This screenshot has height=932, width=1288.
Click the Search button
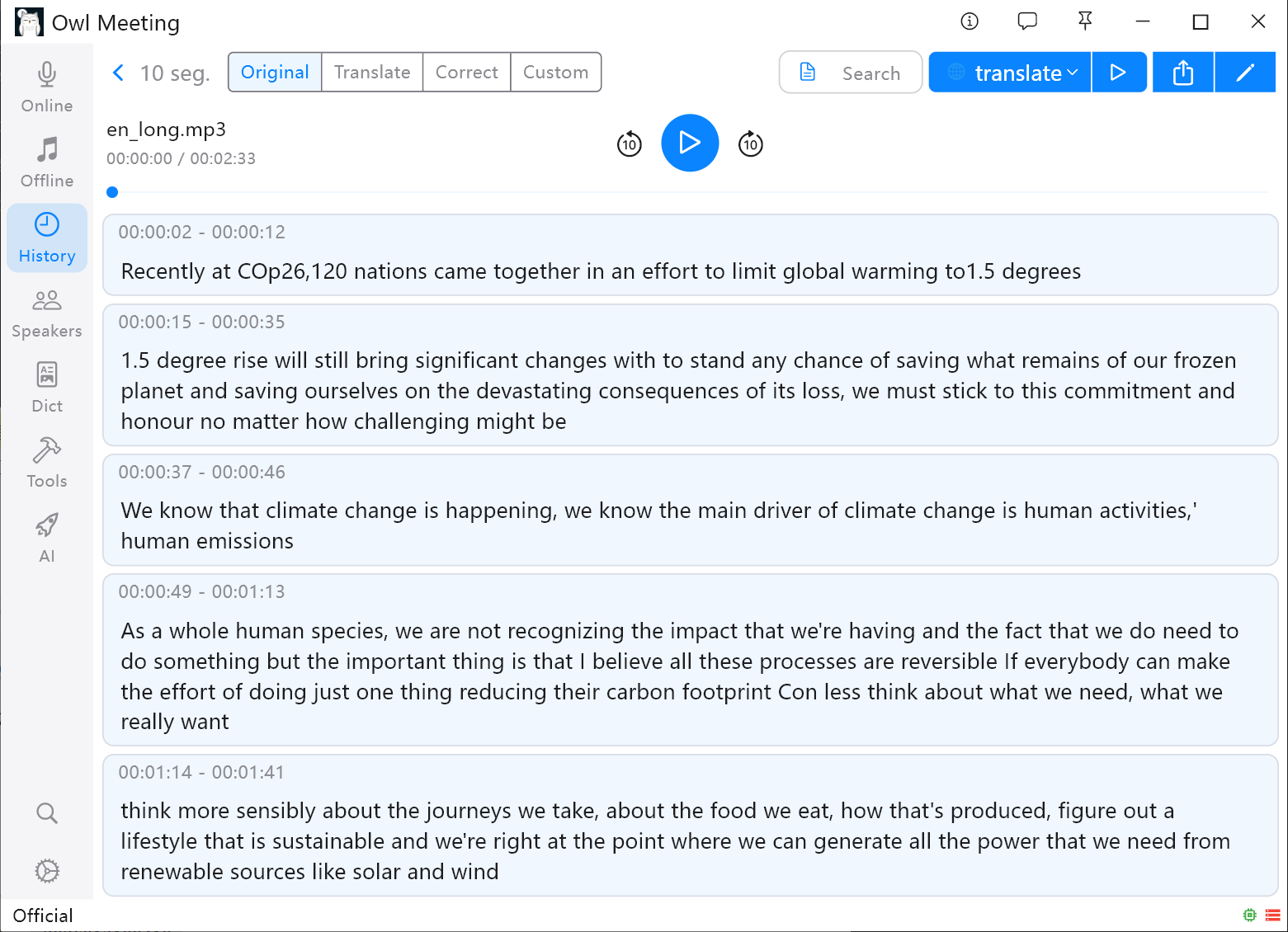(x=850, y=73)
